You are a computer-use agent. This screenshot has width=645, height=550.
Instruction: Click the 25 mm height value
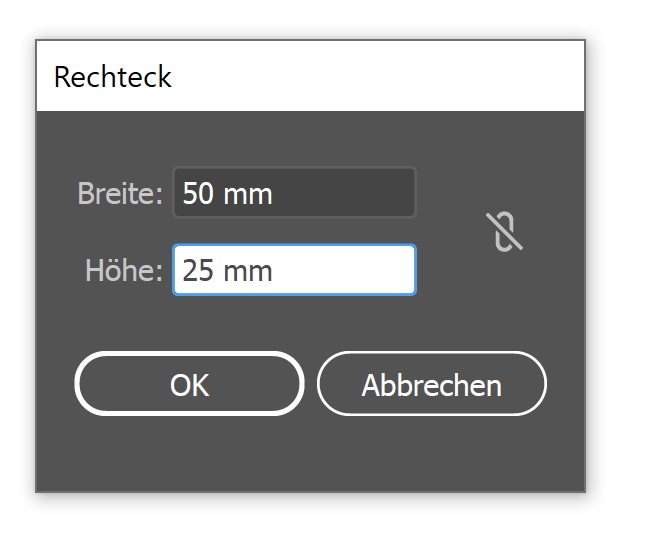tap(227, 271)
